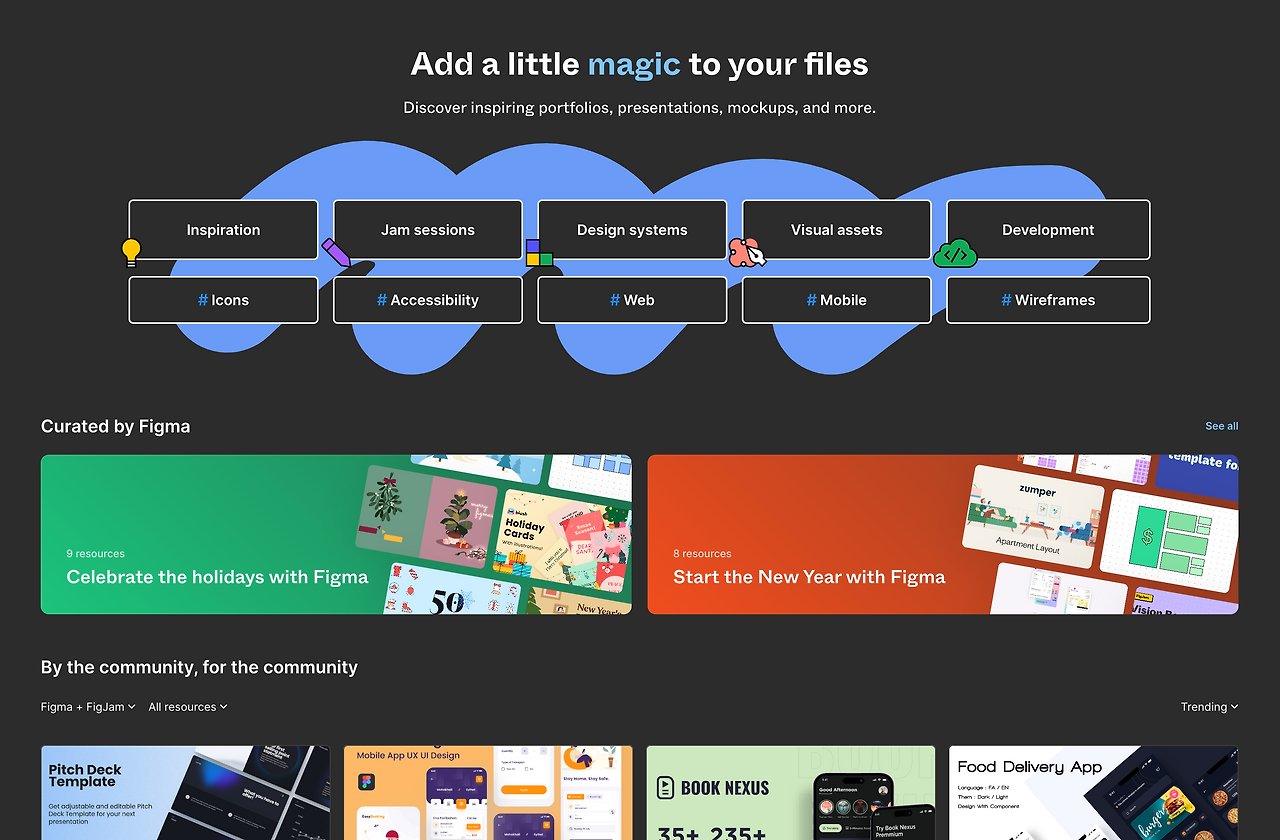Open the Pitch Deck Template card

185,793
